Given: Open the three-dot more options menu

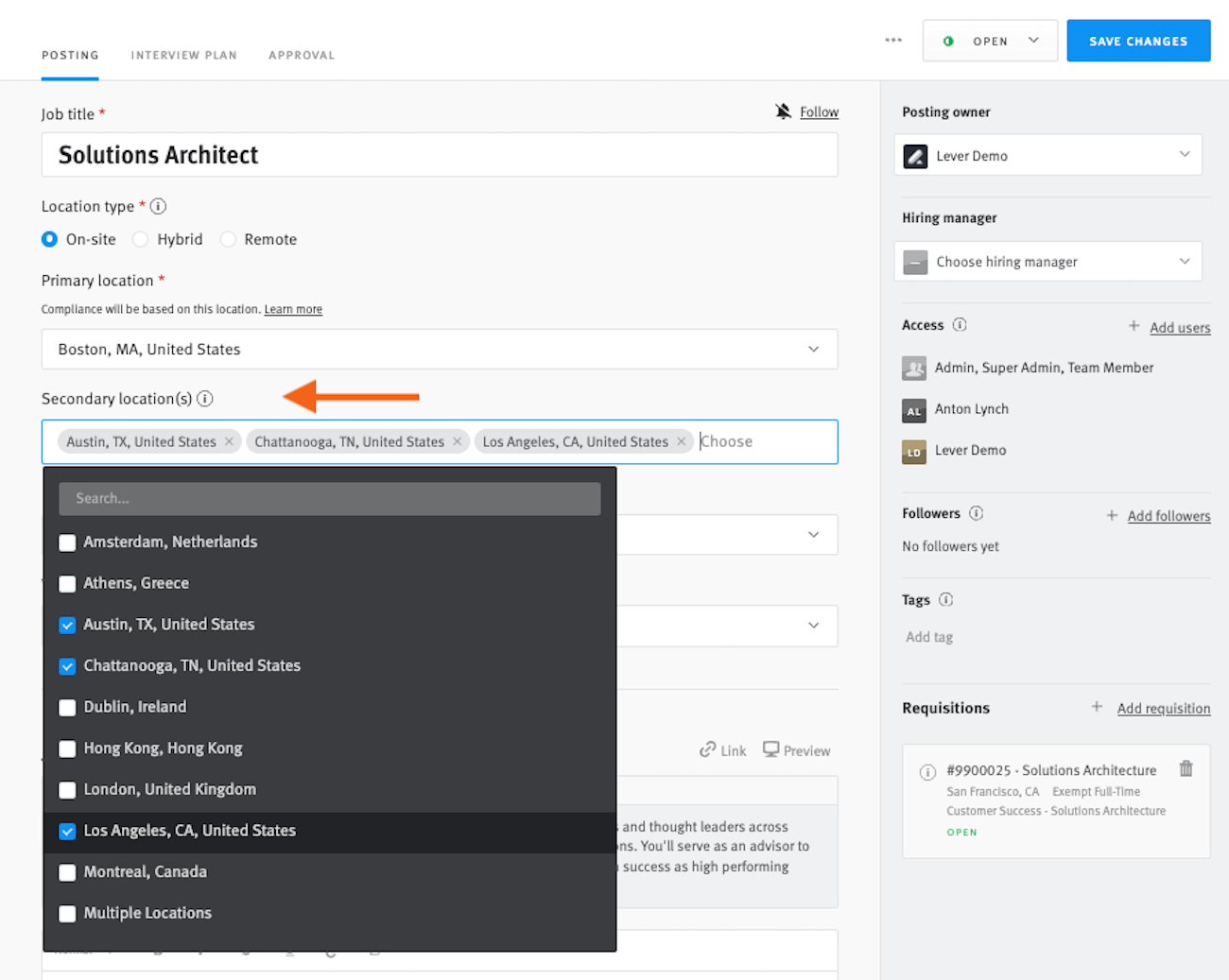Looking at the screenshot, I should point(893,41).
